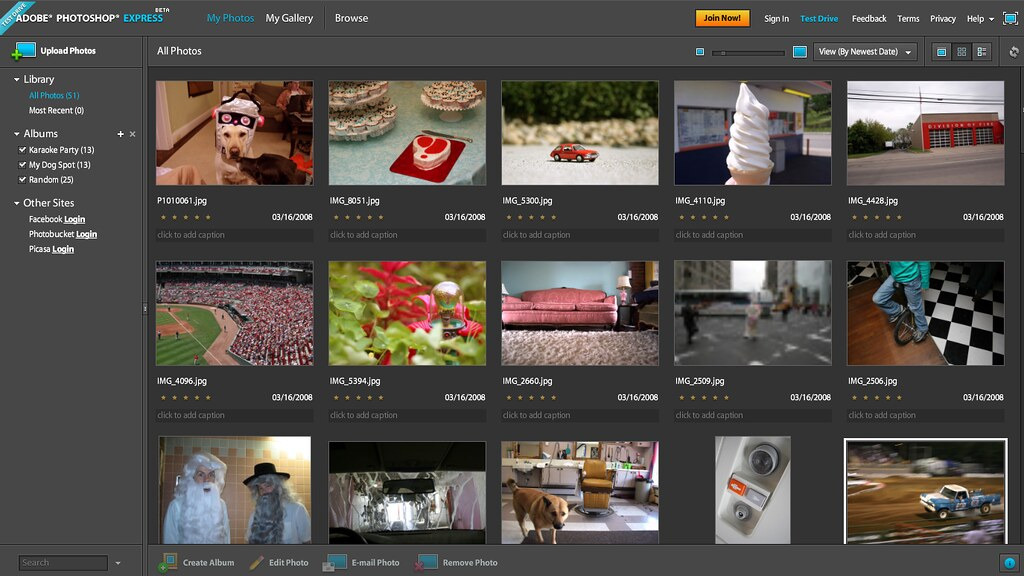Uncheck the Karaoke Party album checkbox
Viewport: 1024px width, 576px height.
point(22,150)
